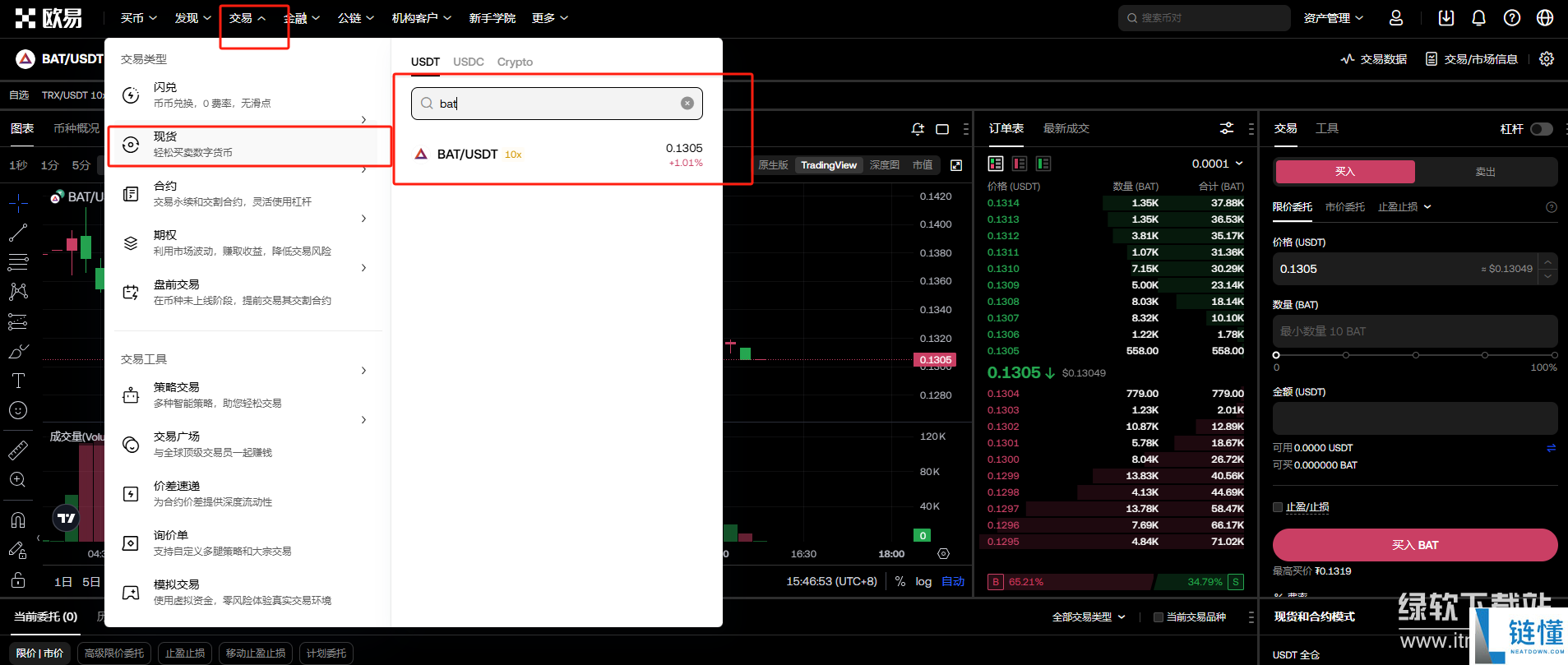
Task: Expand the 机构客户 menu
Action: point(421,18)
